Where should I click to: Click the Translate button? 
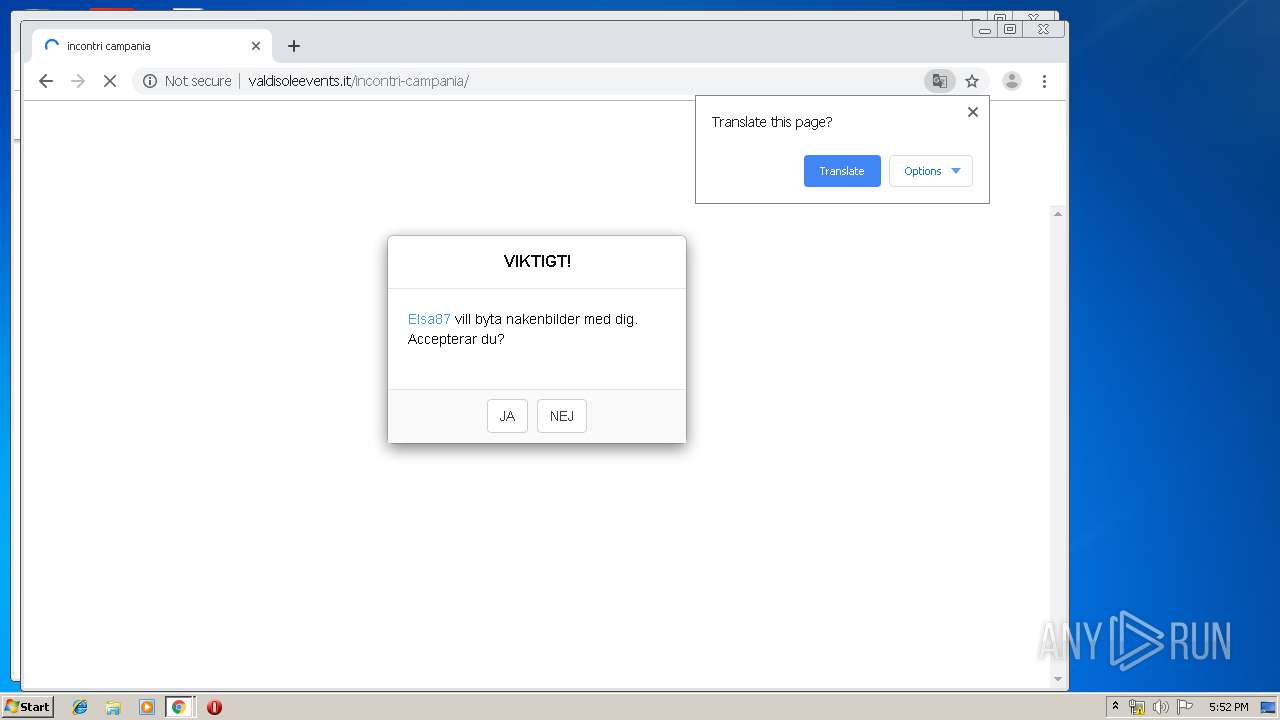pos(842,171)
